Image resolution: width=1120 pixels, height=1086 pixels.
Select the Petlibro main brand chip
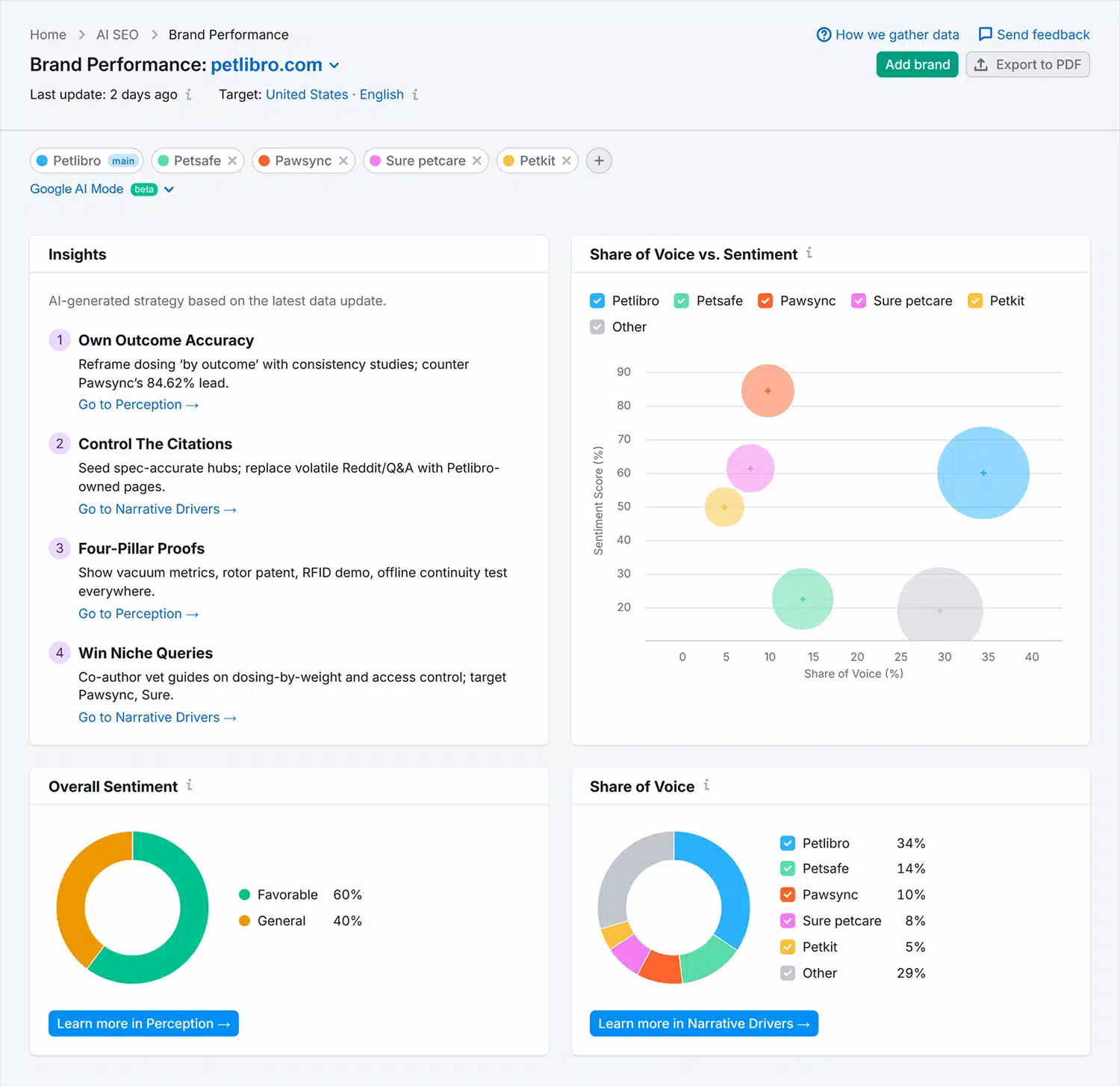point(87,161)
